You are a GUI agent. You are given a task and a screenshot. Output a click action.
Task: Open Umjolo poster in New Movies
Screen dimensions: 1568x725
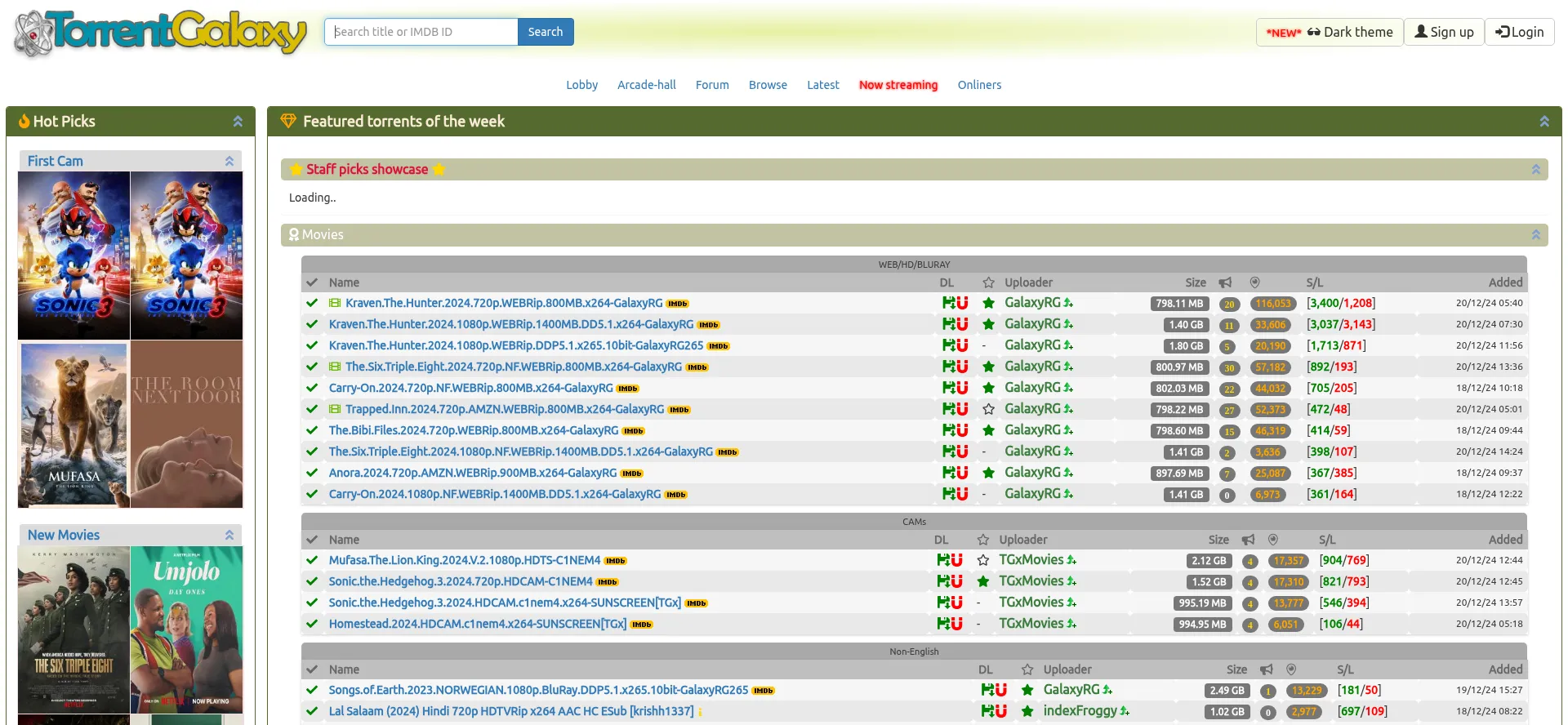pyautogui.click(x=187, y=629)
